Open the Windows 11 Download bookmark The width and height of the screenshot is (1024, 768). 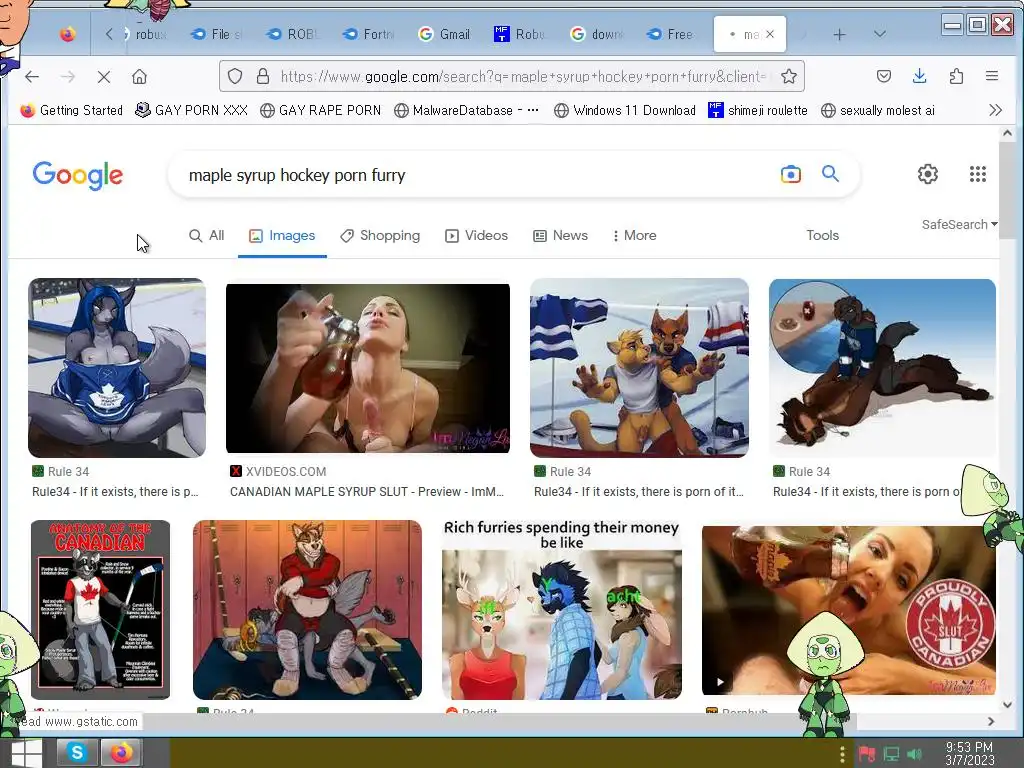(x=624, y=110)
